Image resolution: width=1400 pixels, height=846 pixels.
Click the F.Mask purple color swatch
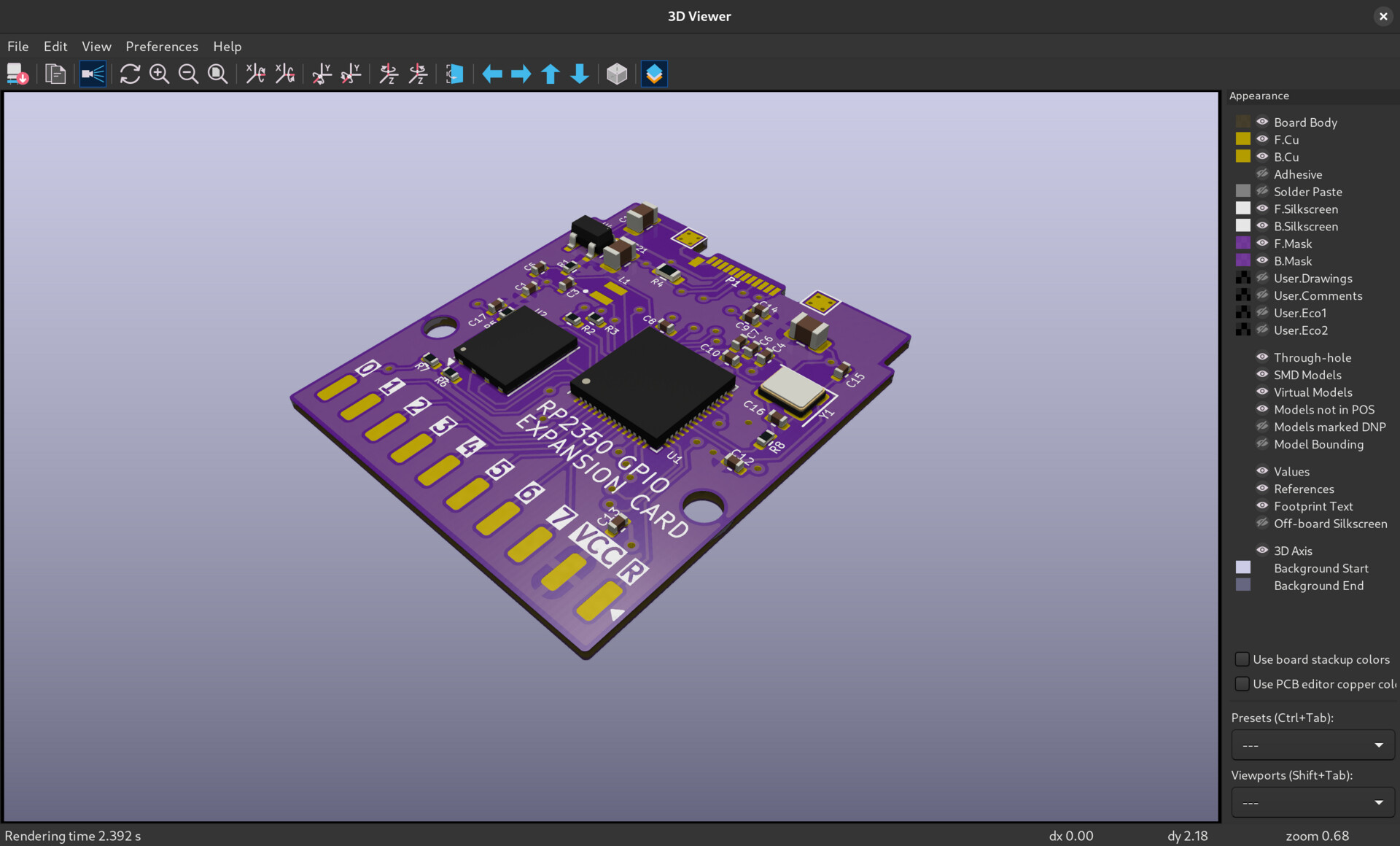click(x=1243, y=243)
